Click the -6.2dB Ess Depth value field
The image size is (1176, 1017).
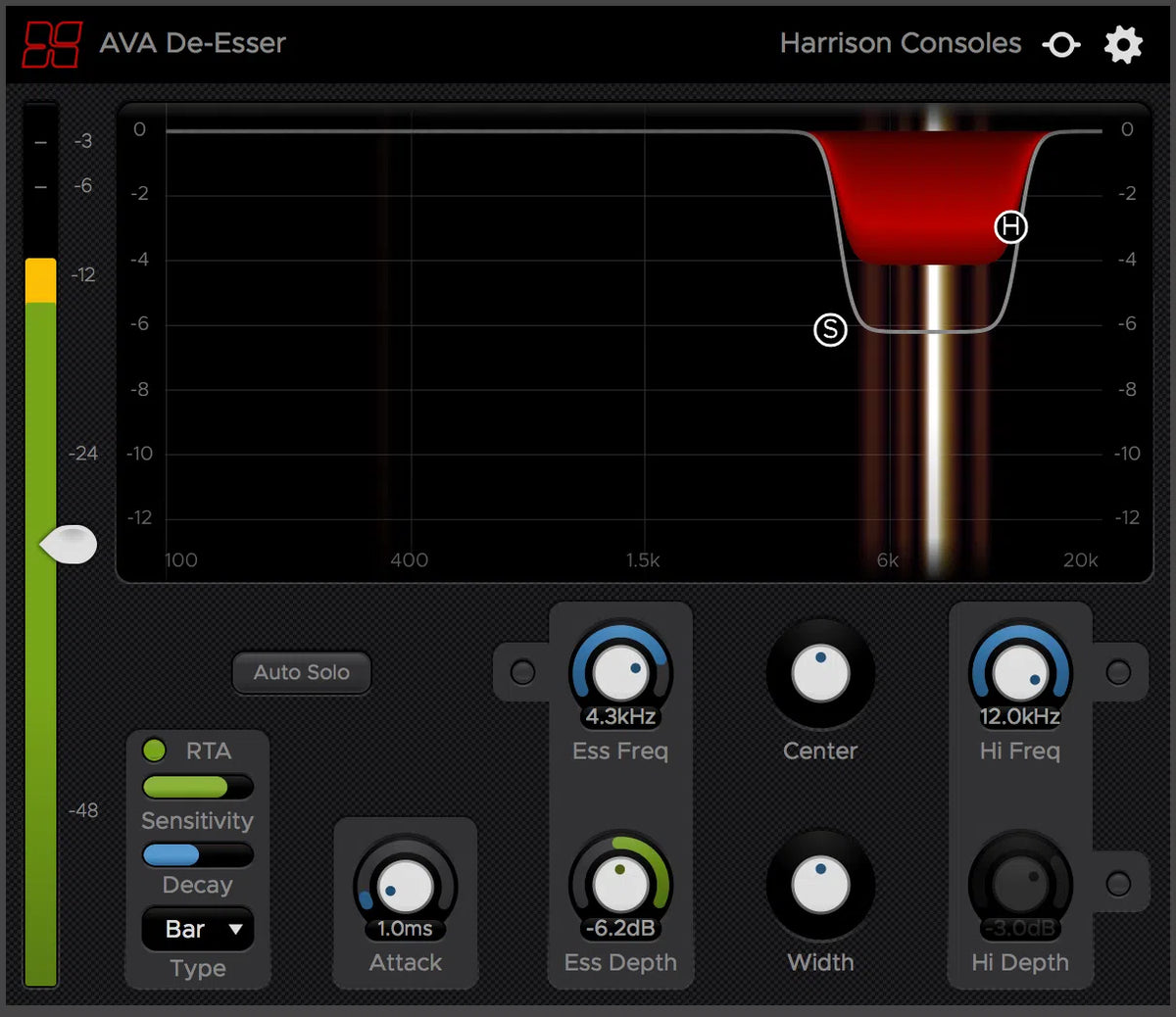620,928
